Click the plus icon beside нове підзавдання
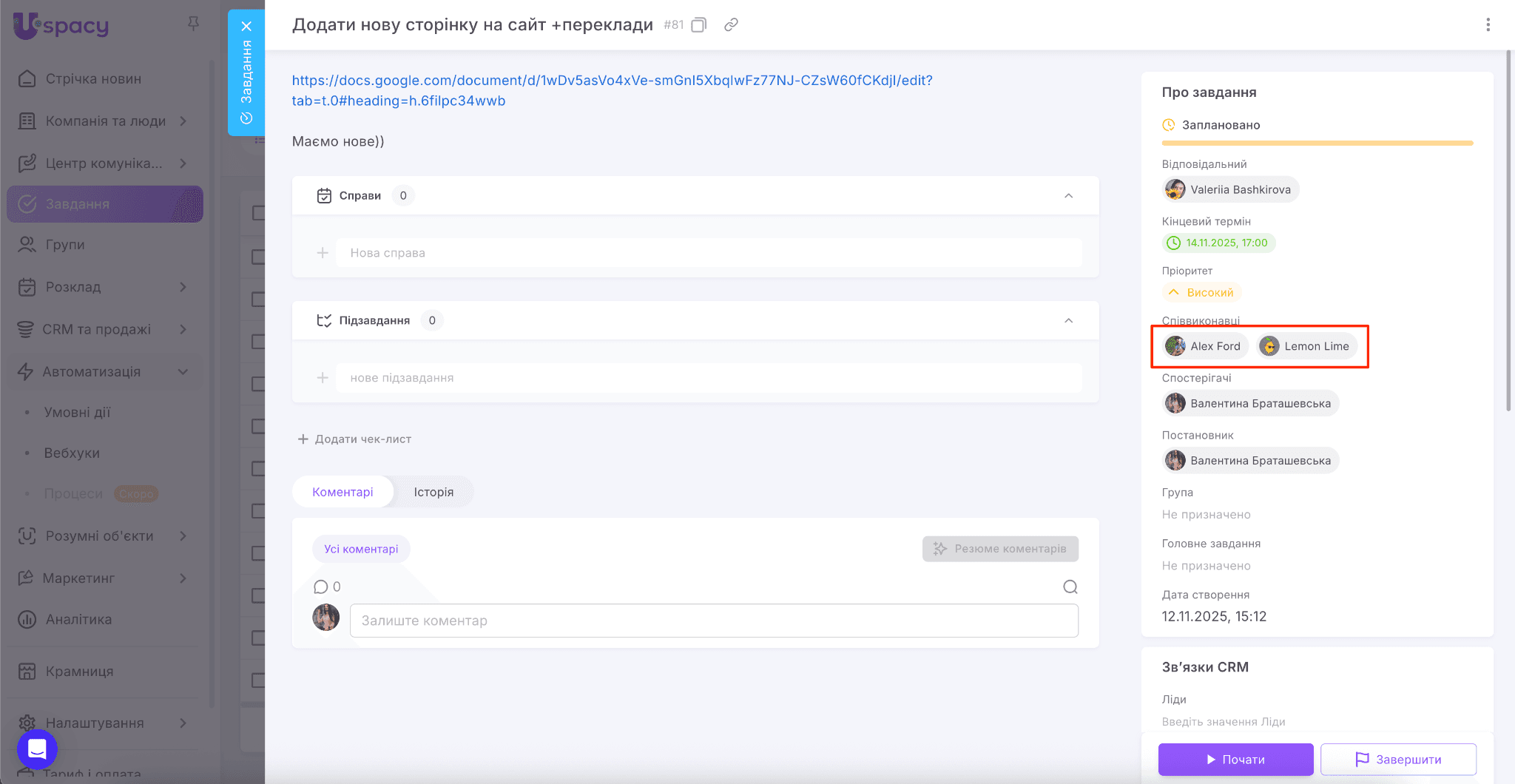 (x=323, y=378)
